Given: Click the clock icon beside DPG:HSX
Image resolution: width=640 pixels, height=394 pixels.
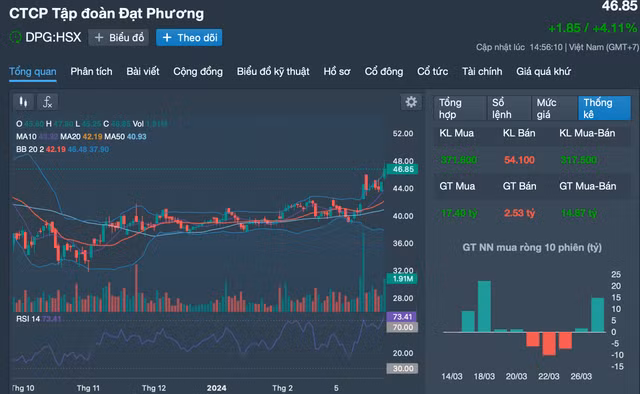Looking at the screenshot, I should pos(16,38).
